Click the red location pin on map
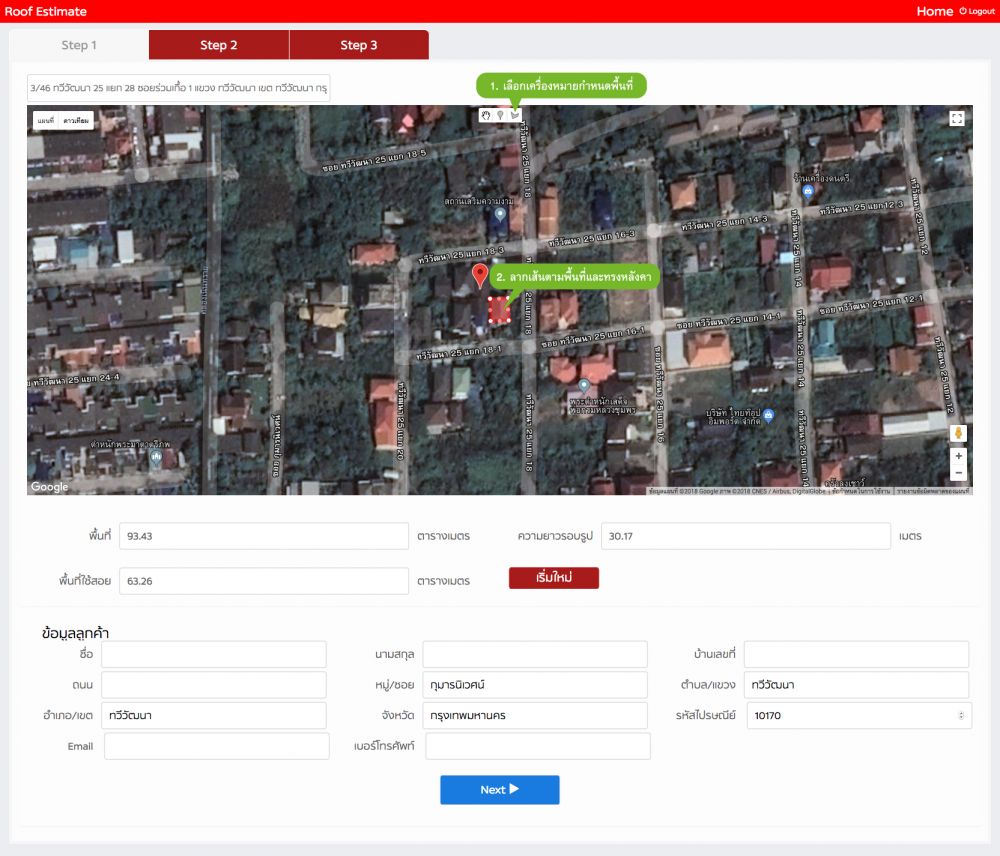This screenshot has width=1000, height=856. click(x=480, y=276)
